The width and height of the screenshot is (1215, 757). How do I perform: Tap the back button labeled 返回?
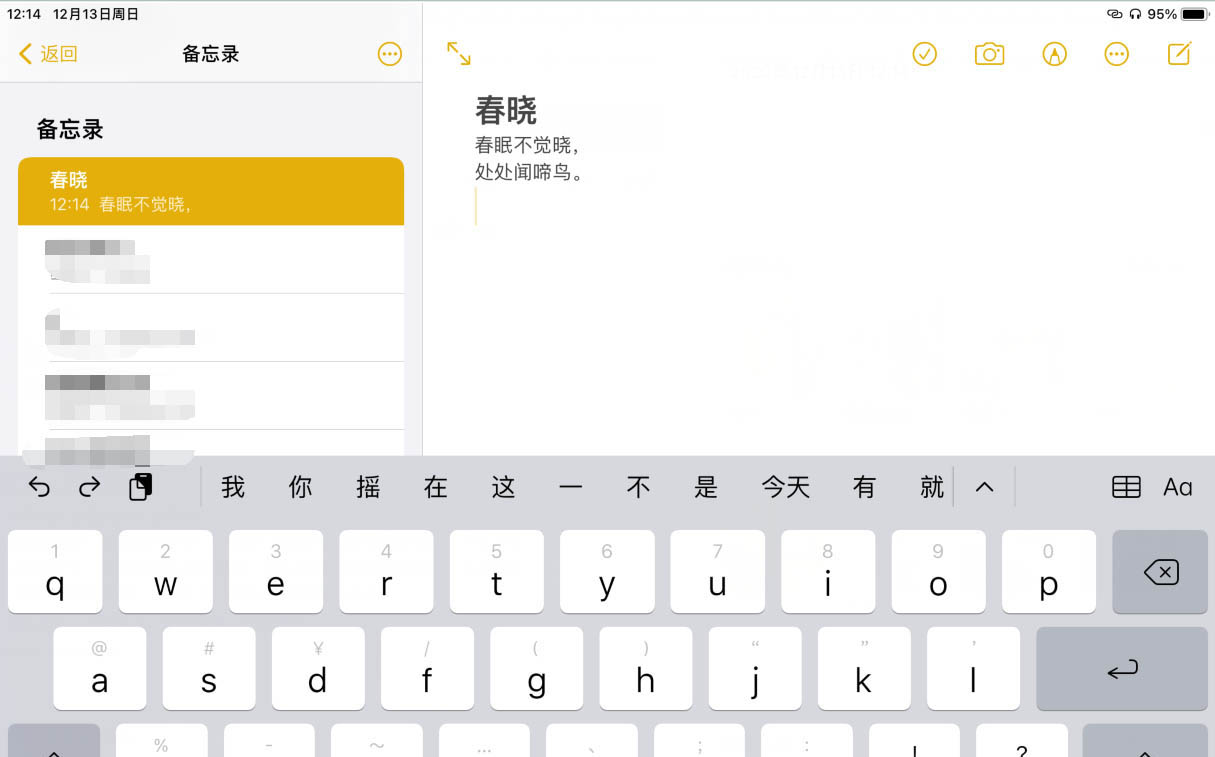point(48,54)
